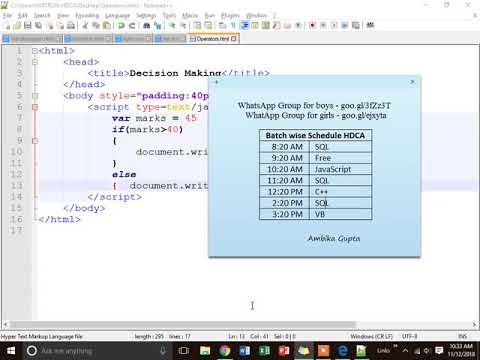480x360 pixels.
Task: Open Google Chrome from the taskbar
Action: click(x=225, y=351)
